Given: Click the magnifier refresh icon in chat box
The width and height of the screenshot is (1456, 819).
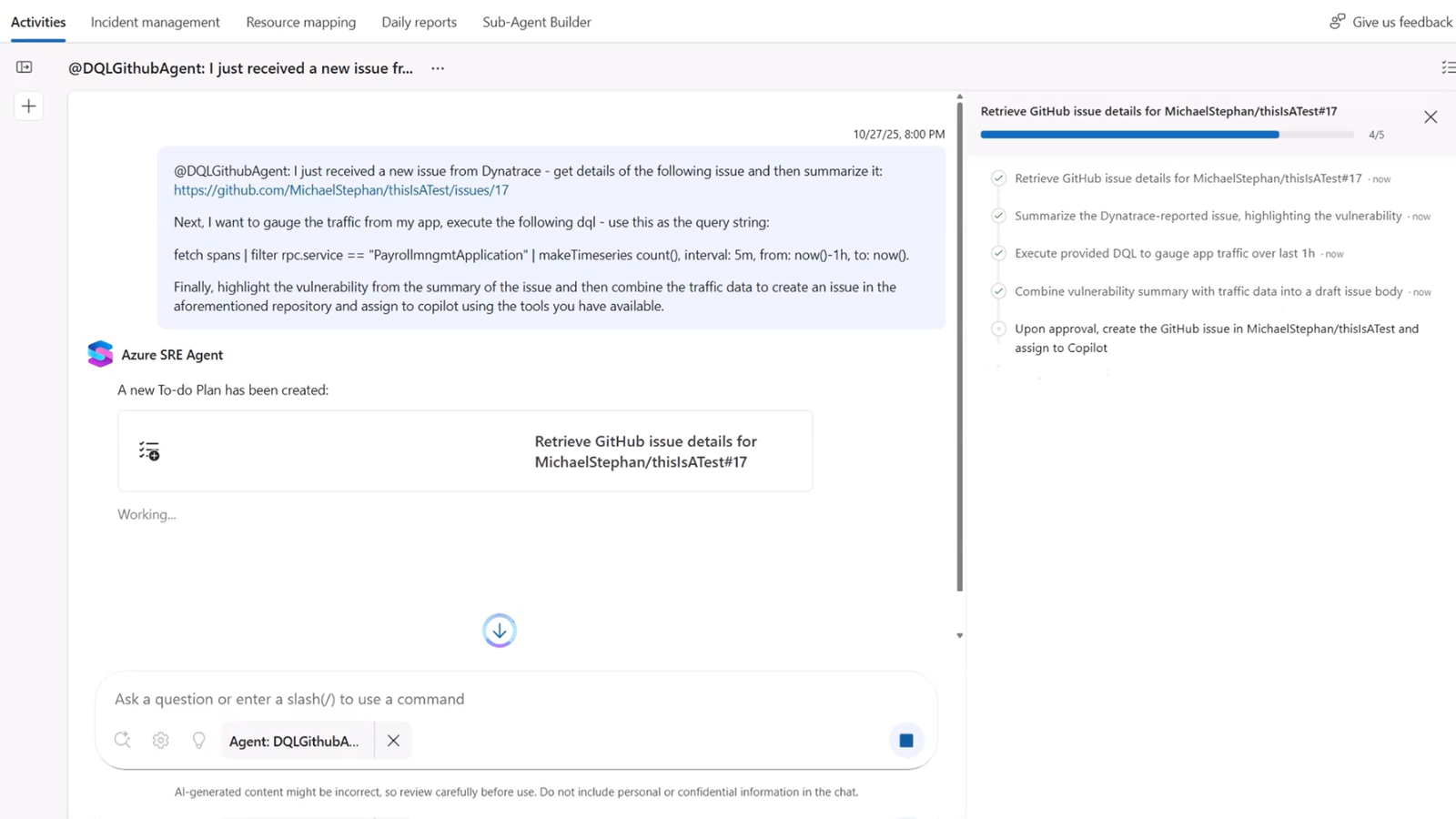Looking at the screenshot, I should [x=123, y=740].
